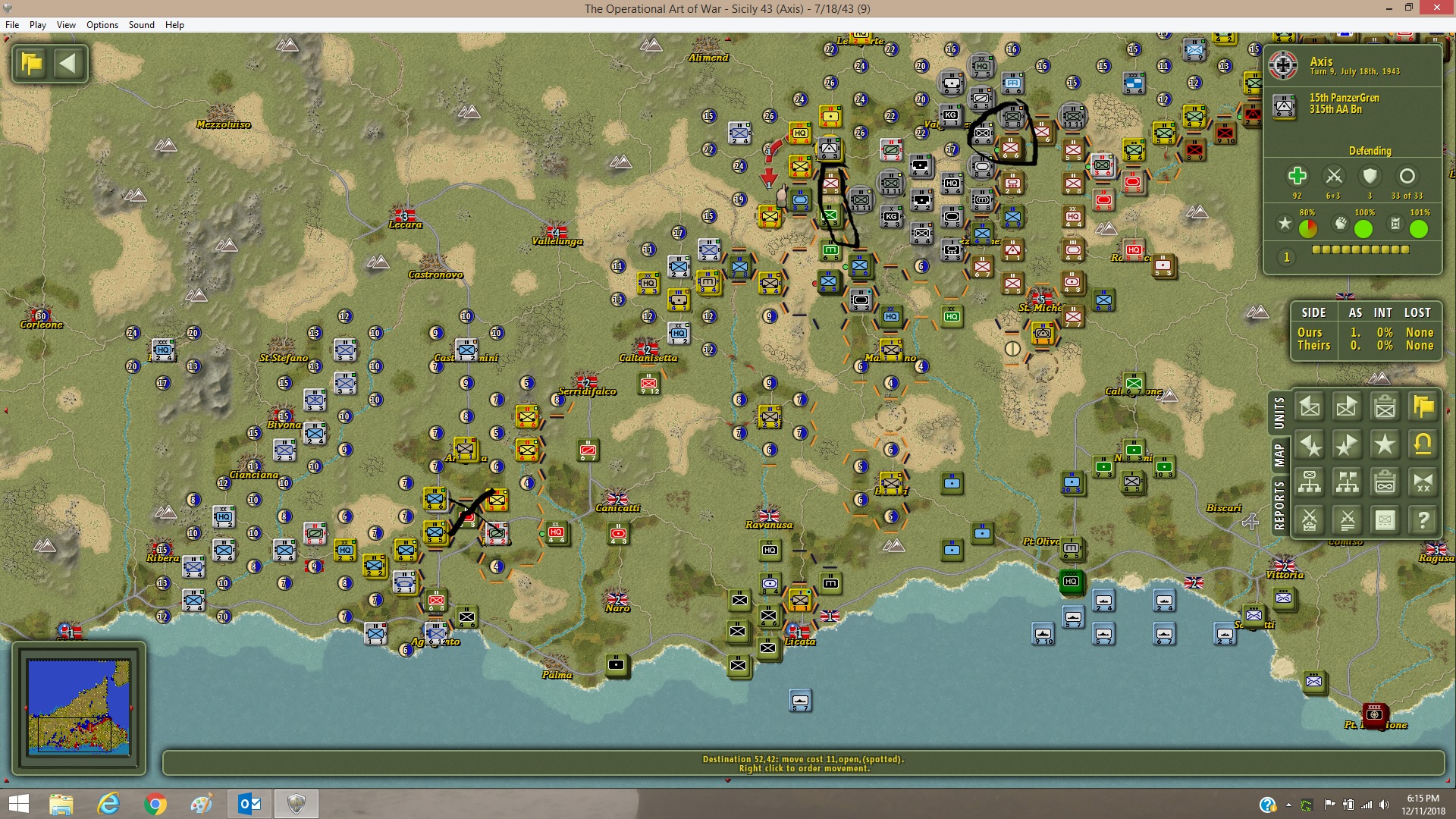This screenshot has height=819, width=1456.
Task: Select previous unit icon in Units panel
Action: [x=1310, y=407]
